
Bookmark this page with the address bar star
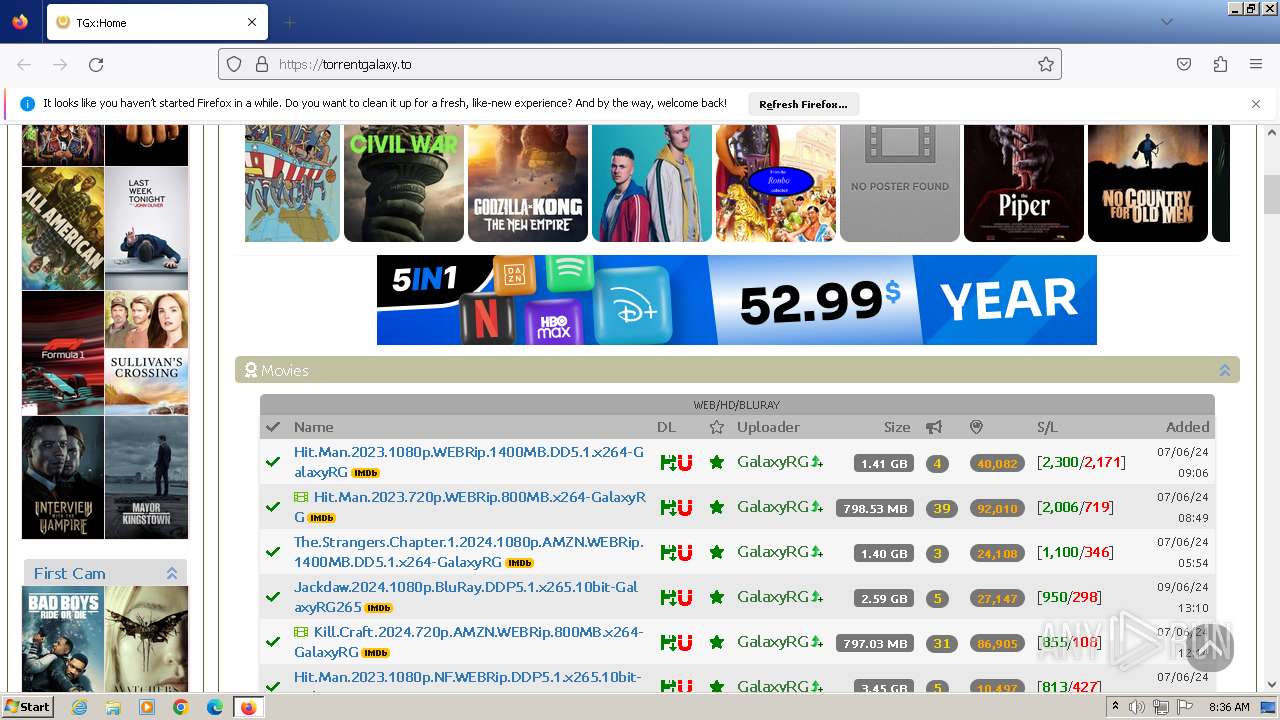coord(1046,64)
